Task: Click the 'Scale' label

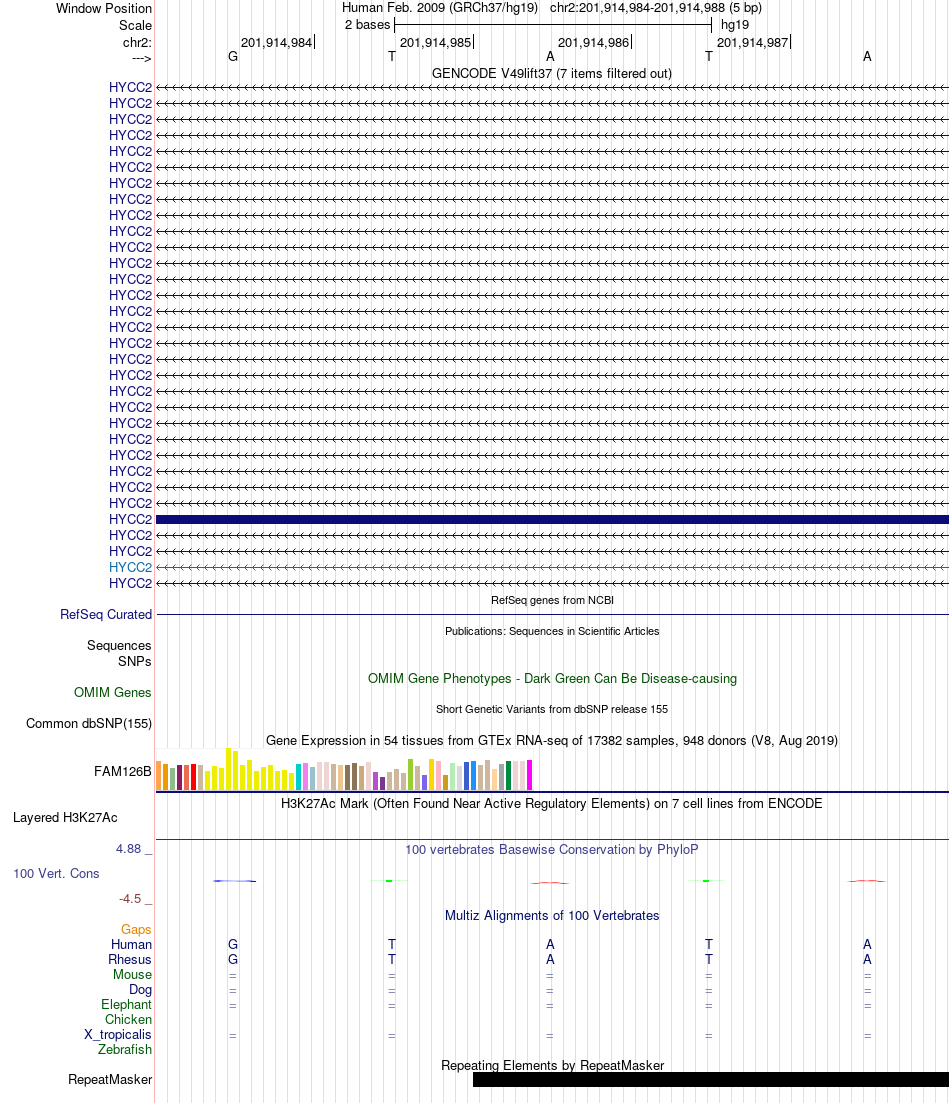Action: click(135, 25)
